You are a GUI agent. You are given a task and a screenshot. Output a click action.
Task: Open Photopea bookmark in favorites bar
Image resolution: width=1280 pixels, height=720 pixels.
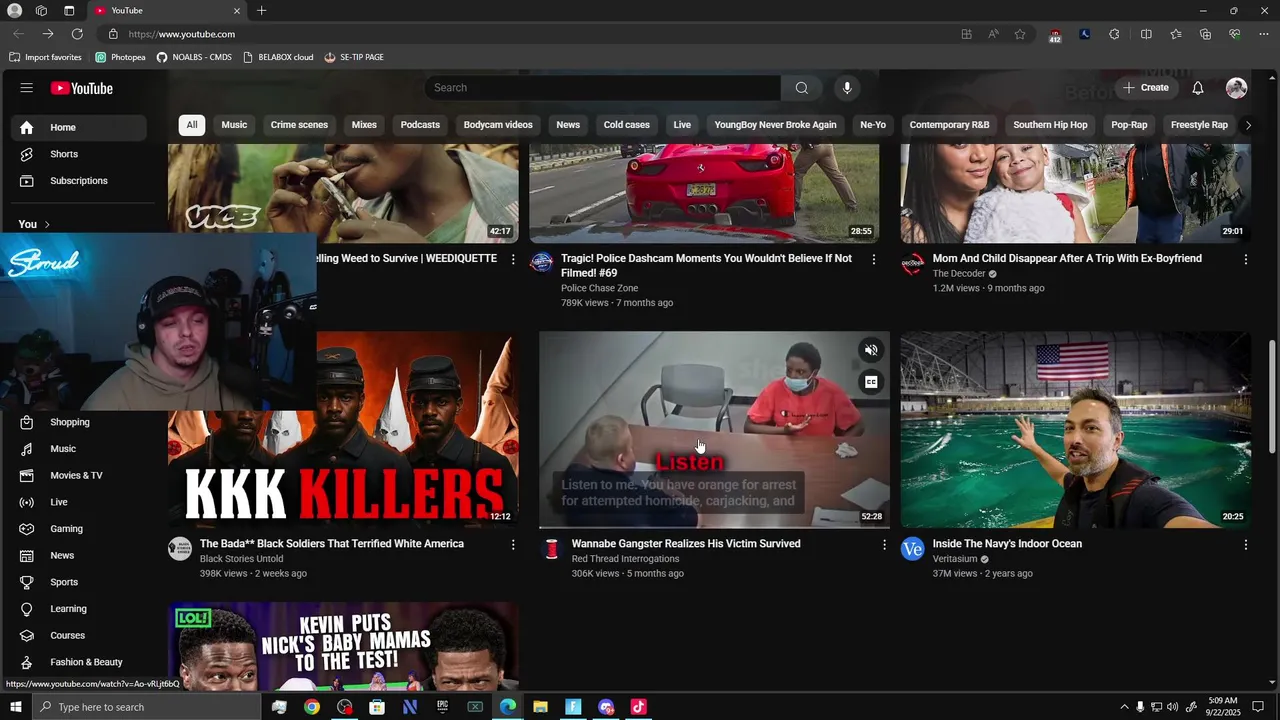pos(120,57)
